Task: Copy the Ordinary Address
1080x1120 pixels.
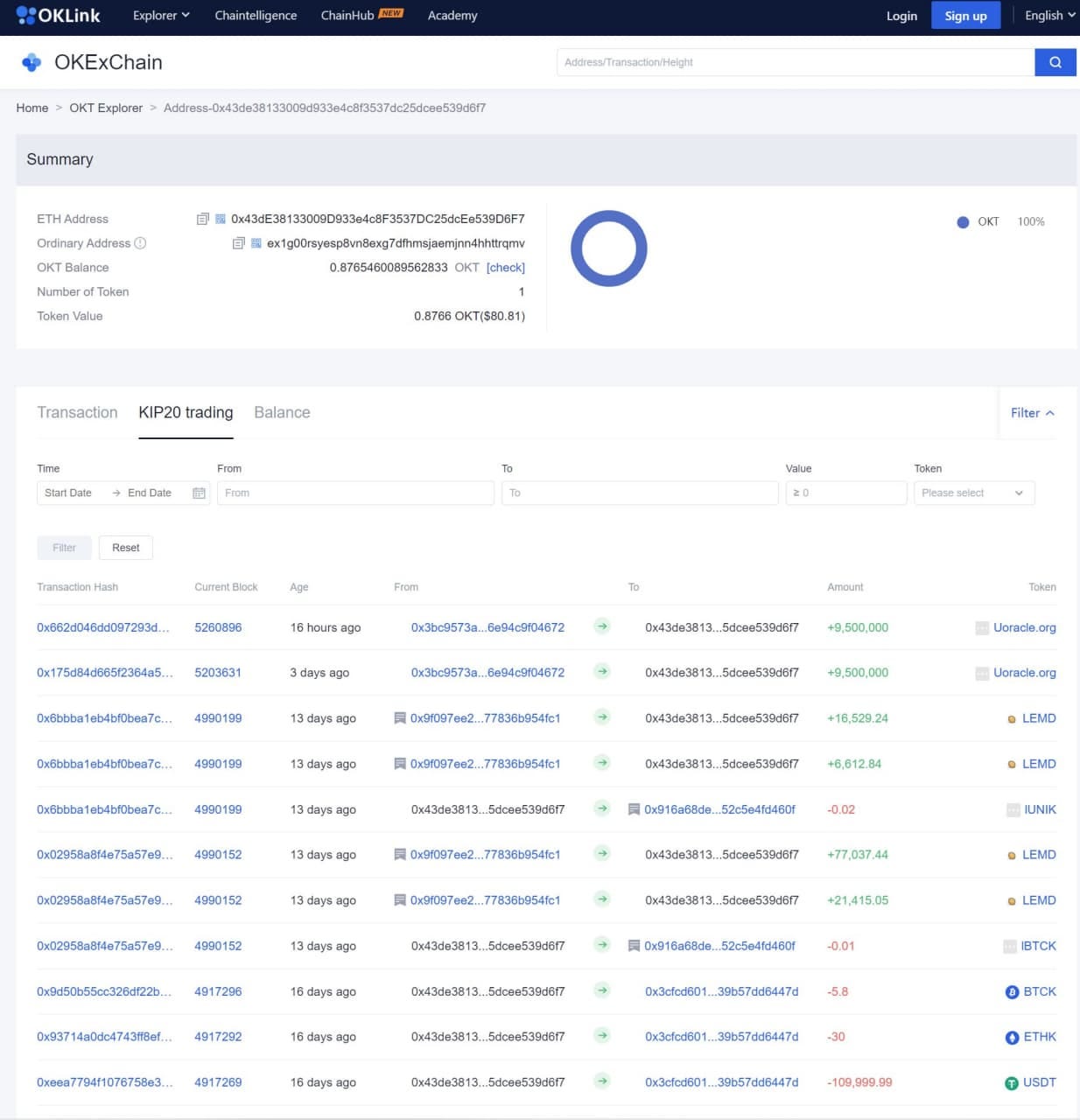Action: pyautogui.click(x=238, y=243)
